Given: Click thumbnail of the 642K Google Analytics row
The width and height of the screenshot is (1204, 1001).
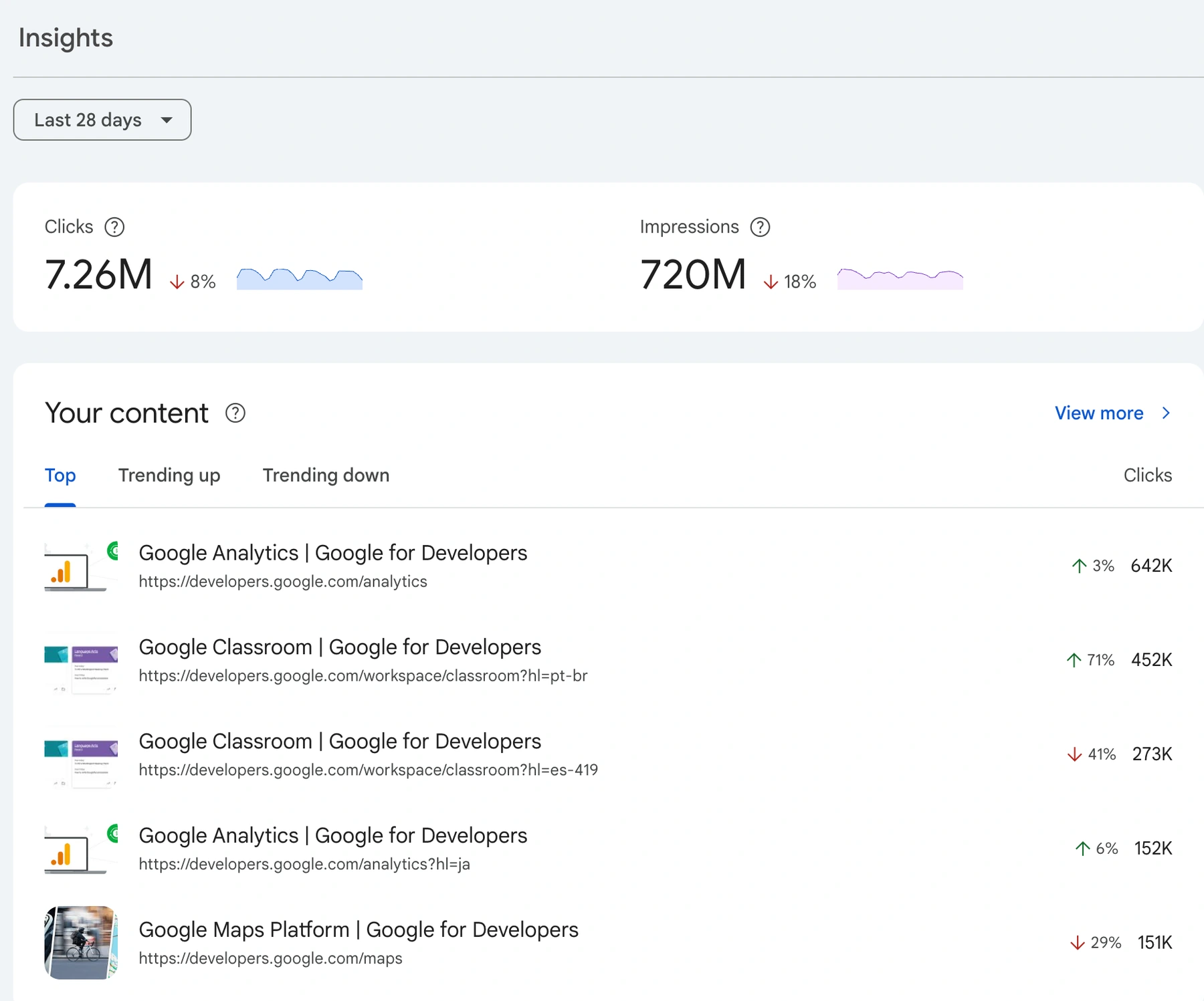Looking at the screenshot, I should pos(81,566).
